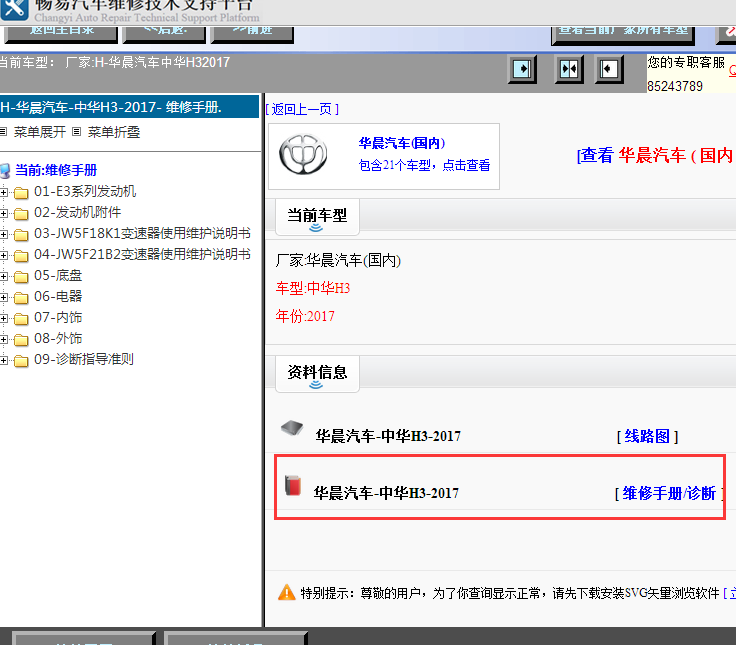
Task: Click the 菜单展开 list icon
Action: tap(3, 132)
